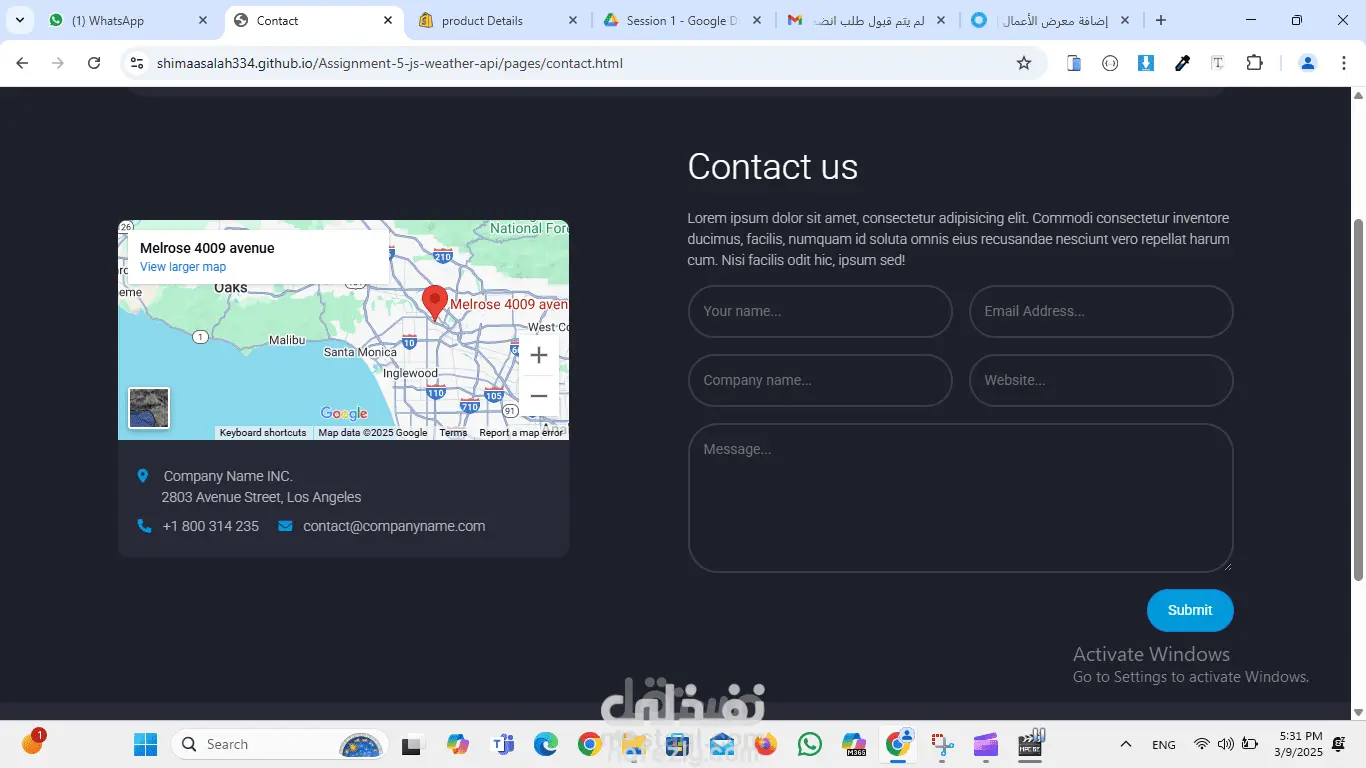1366x768 pixels.
Task: Click the phone icon beside the number
Action: (144, 526)
